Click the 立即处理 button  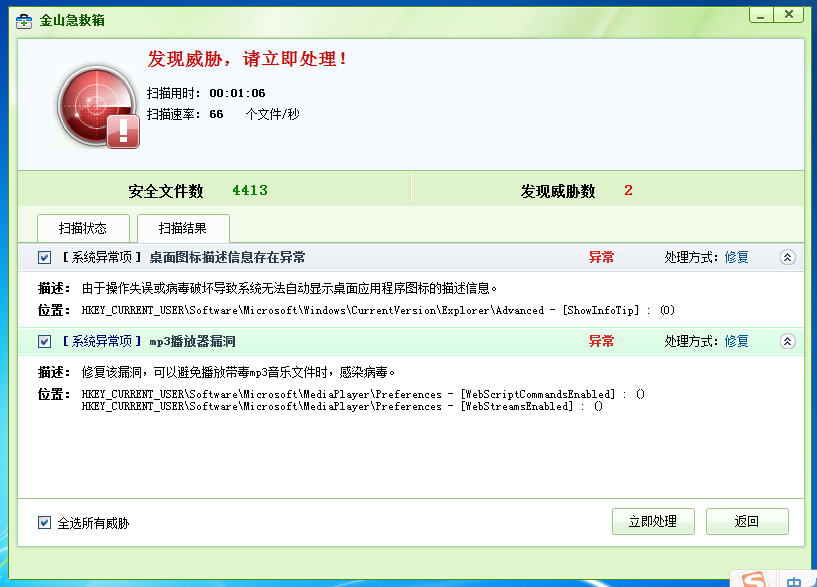pos(653,521)
